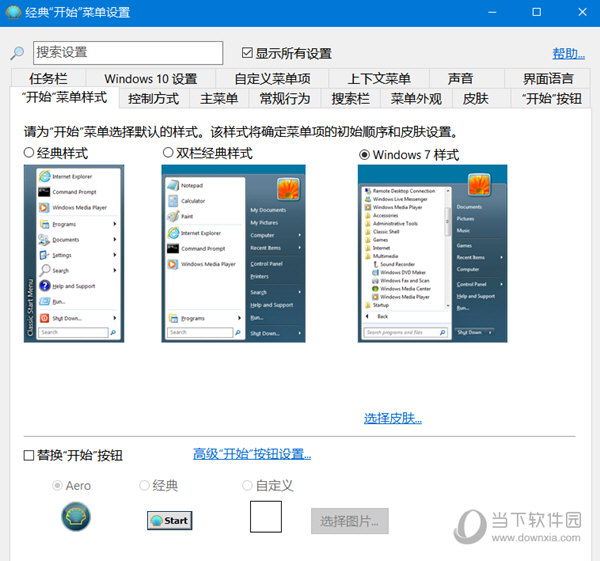This screenshot has height=561, width=600.
Task: Switch to the 上下文菜单 tab
Action: point(379,79)
